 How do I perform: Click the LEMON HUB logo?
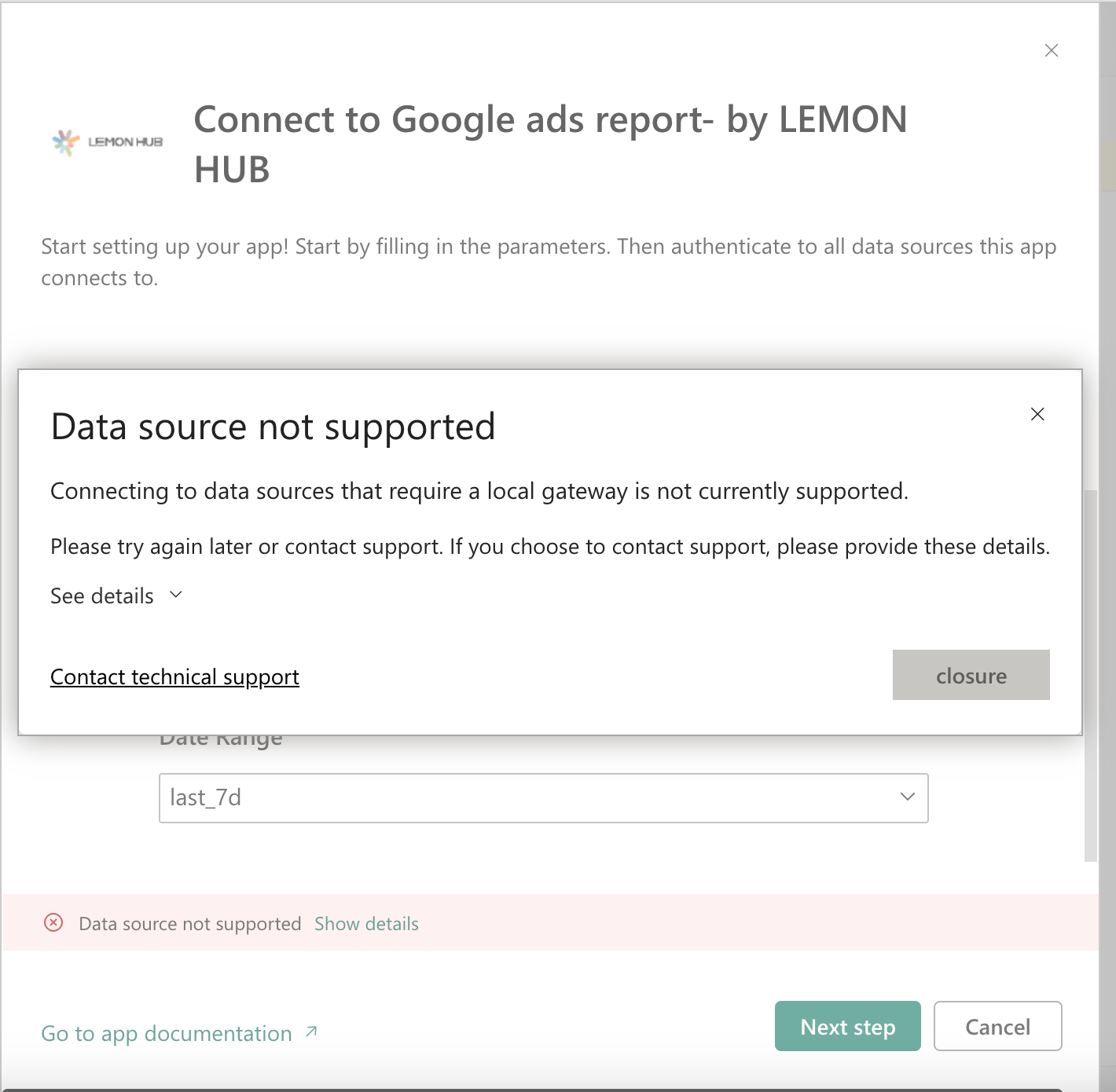(108, 142)
